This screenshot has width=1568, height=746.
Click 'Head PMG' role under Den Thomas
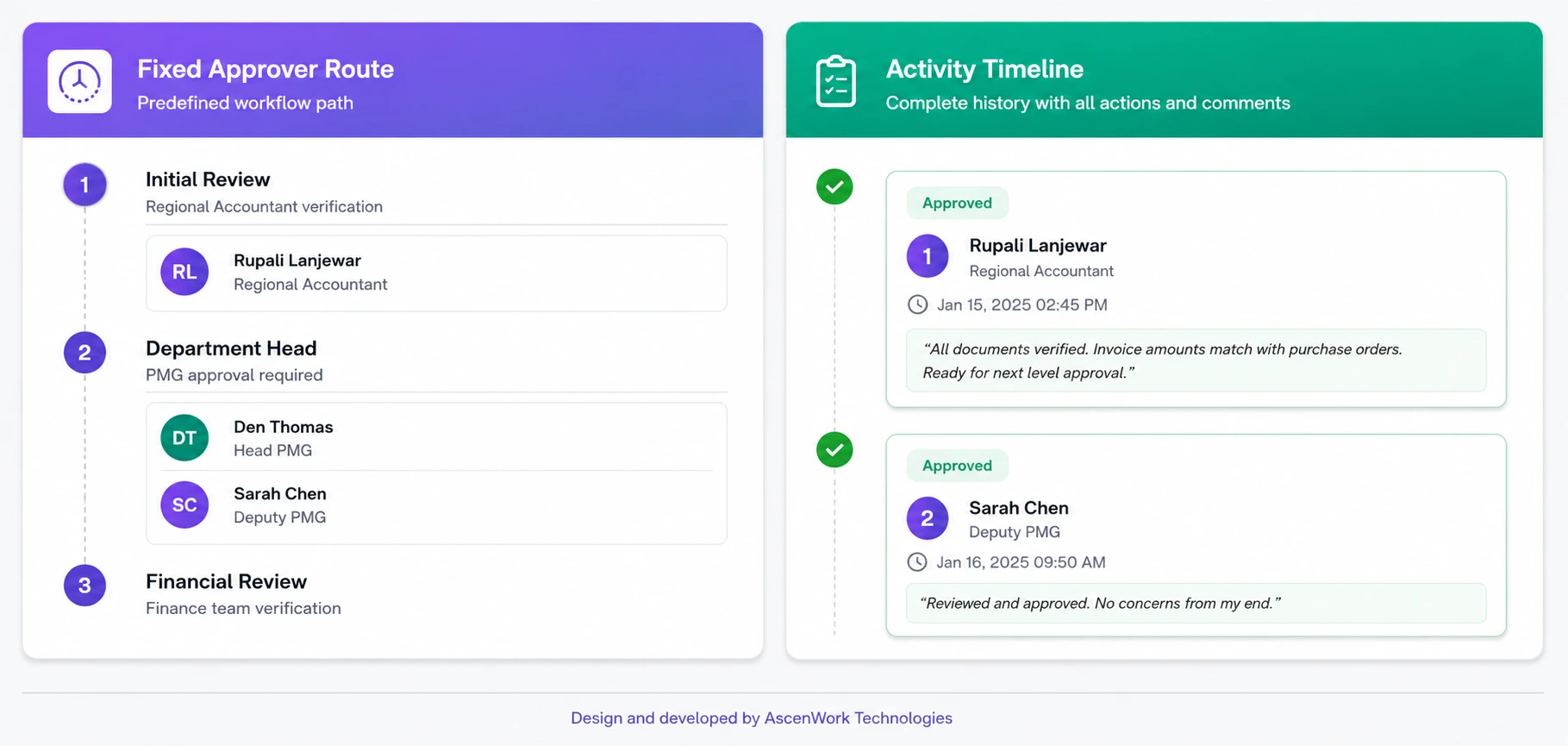coord(273,450)
